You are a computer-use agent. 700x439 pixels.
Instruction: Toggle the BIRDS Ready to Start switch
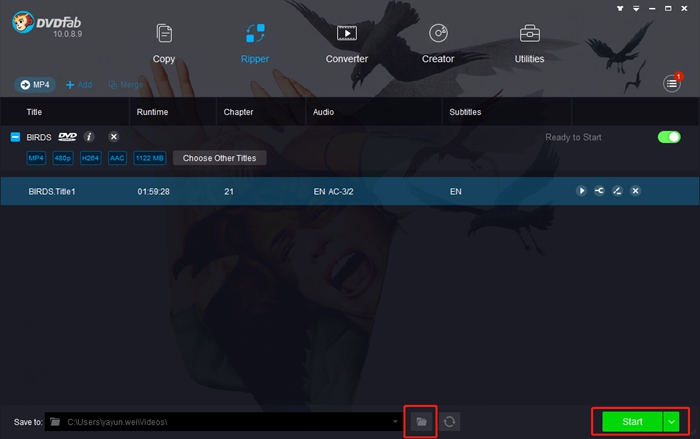coord(669,137)
